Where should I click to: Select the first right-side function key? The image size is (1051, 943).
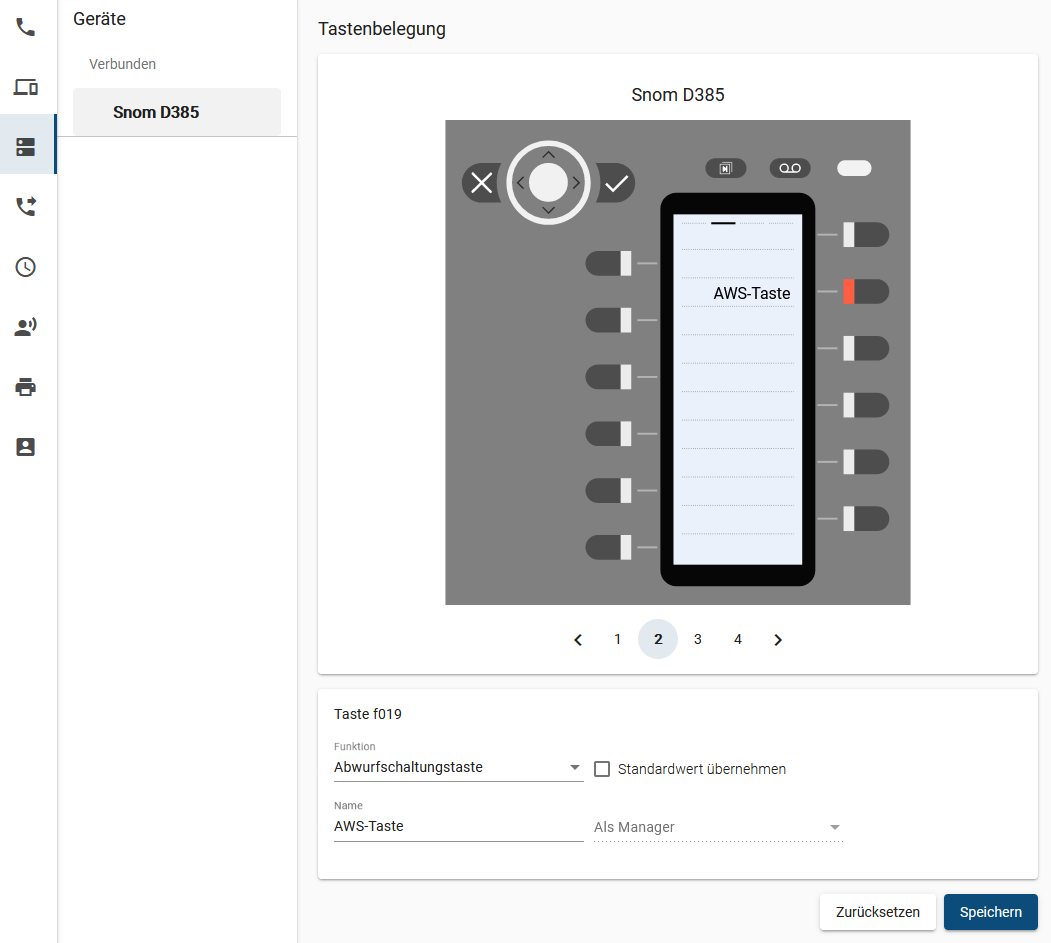click(866, 235)
